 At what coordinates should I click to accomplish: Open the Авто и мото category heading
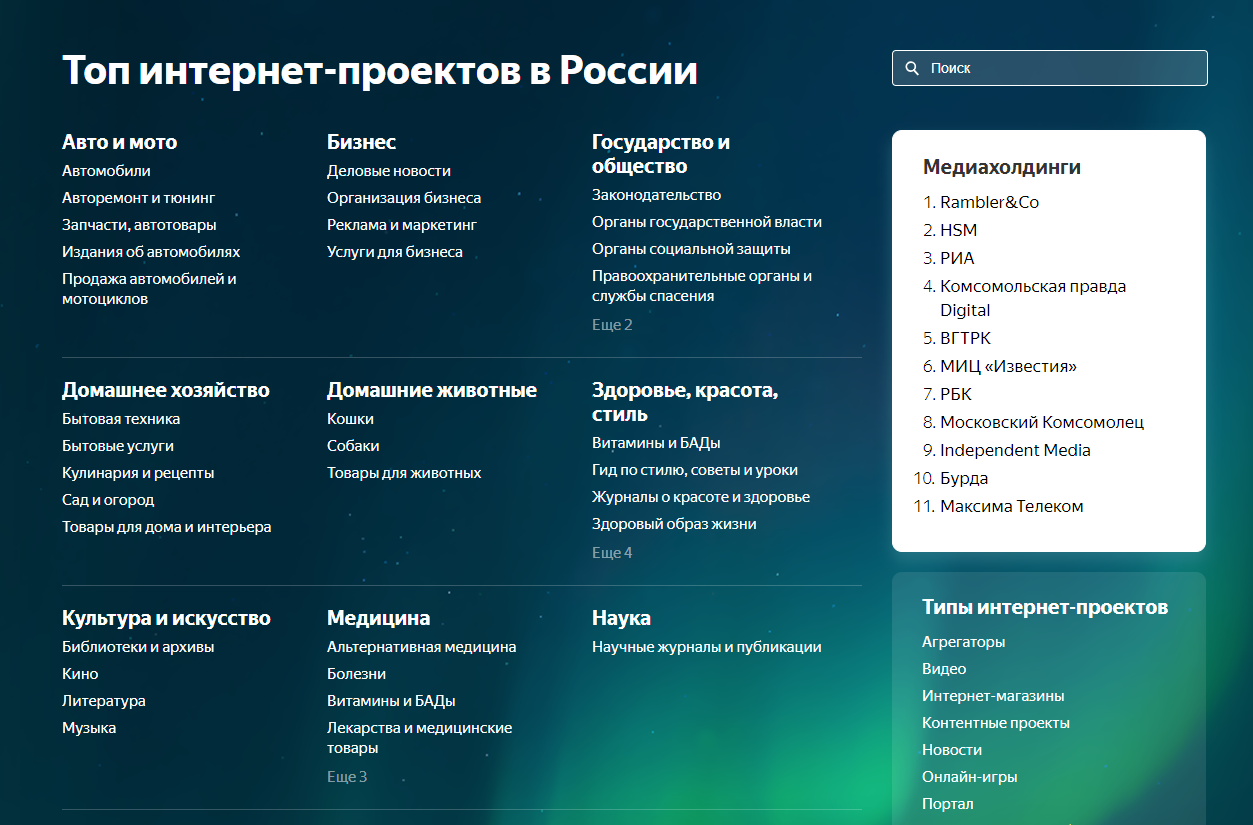click(x=119, y=142)
